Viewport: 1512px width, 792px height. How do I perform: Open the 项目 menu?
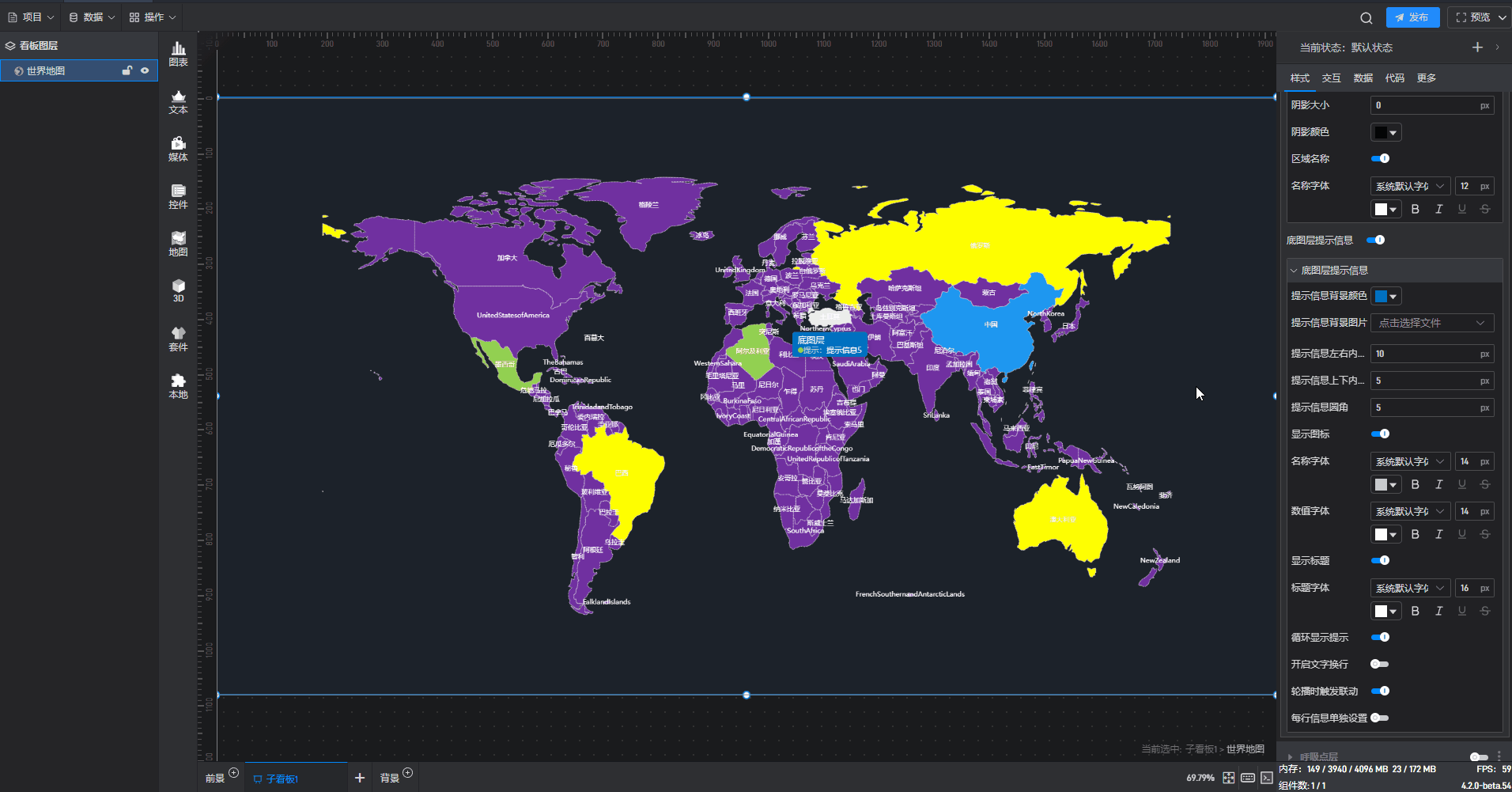pyautogui.click(x=31, y=17)
